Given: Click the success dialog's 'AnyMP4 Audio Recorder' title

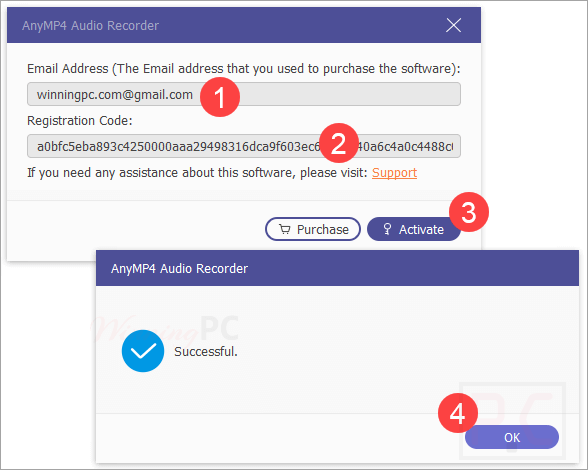Looking at the screenshot, I should pyautogui.click(x=179, y=269).
